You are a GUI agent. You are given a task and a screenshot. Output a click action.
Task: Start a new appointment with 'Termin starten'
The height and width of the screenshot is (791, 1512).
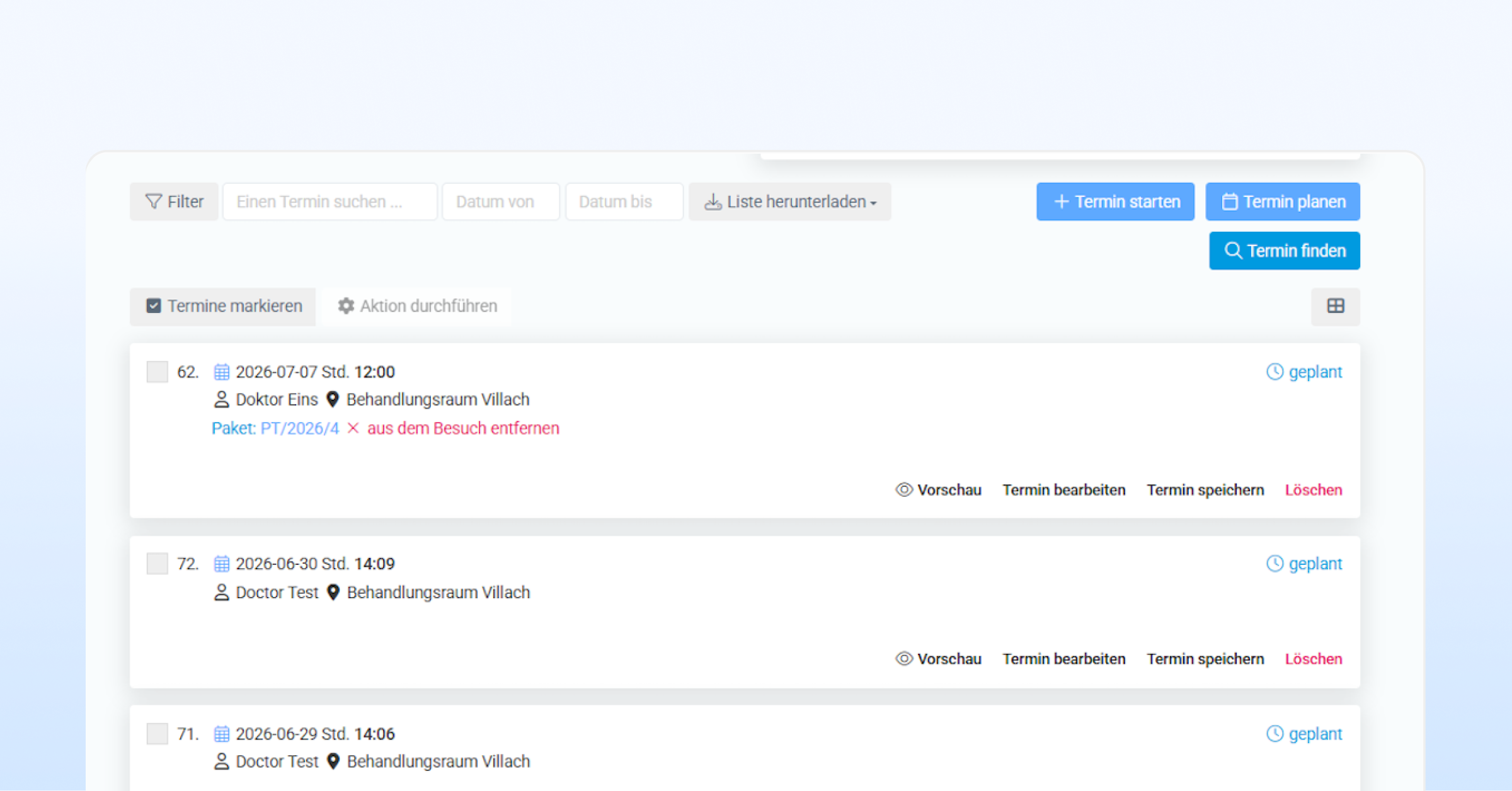tap(1115, 202)
